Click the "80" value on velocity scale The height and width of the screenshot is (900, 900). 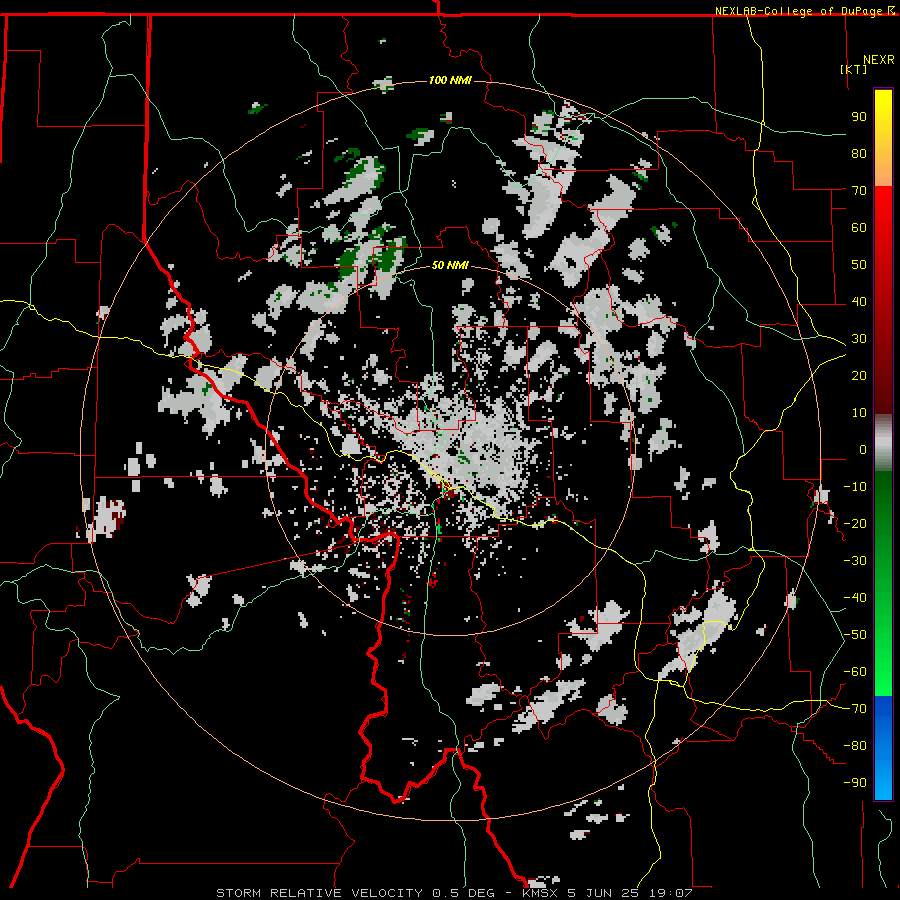tap(859, 154)
